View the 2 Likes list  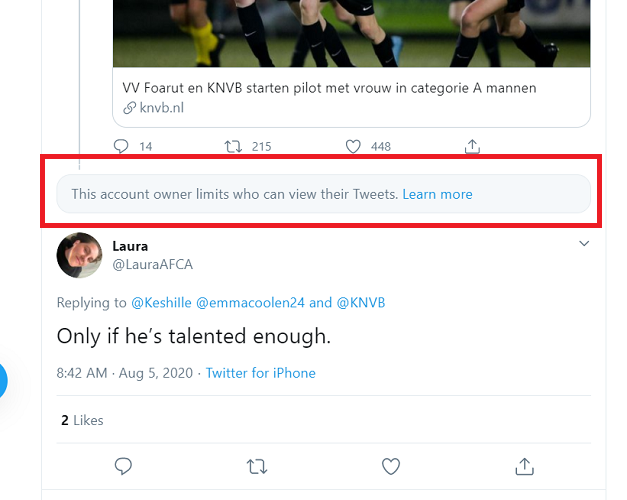pos(82,420)
